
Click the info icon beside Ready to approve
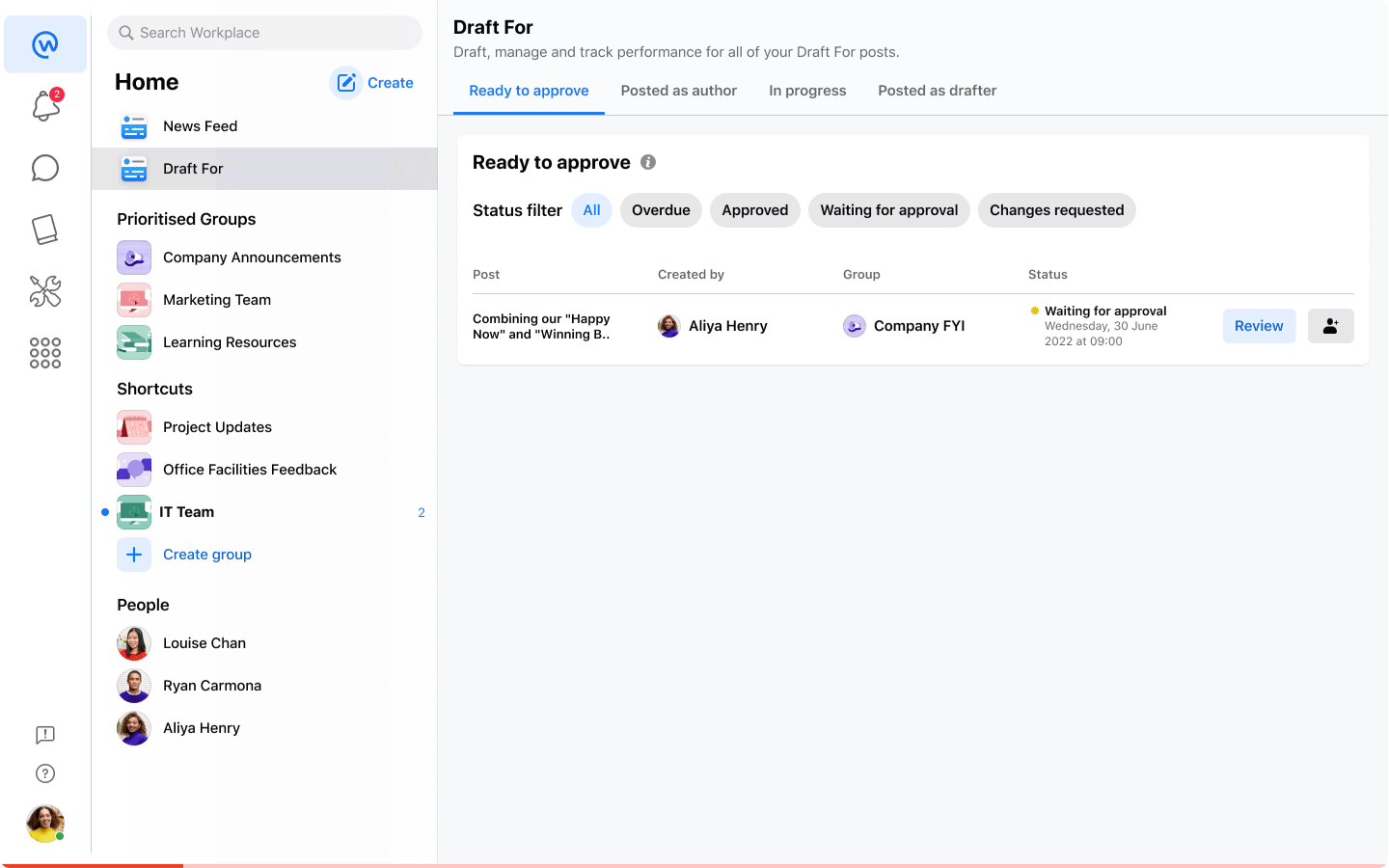[647, 162]
